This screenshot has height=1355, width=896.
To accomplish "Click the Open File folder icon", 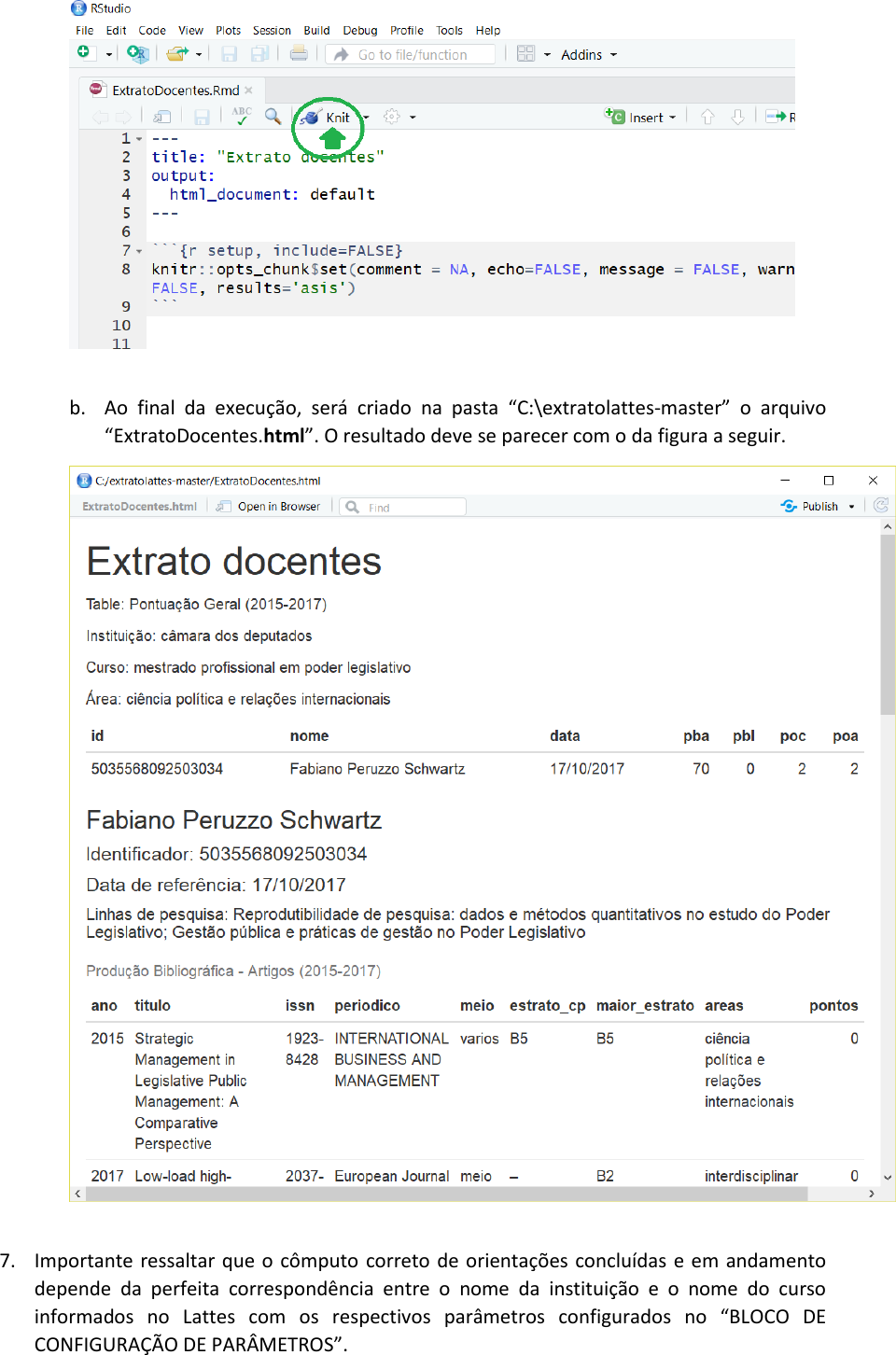I will [x=176, y=54].
